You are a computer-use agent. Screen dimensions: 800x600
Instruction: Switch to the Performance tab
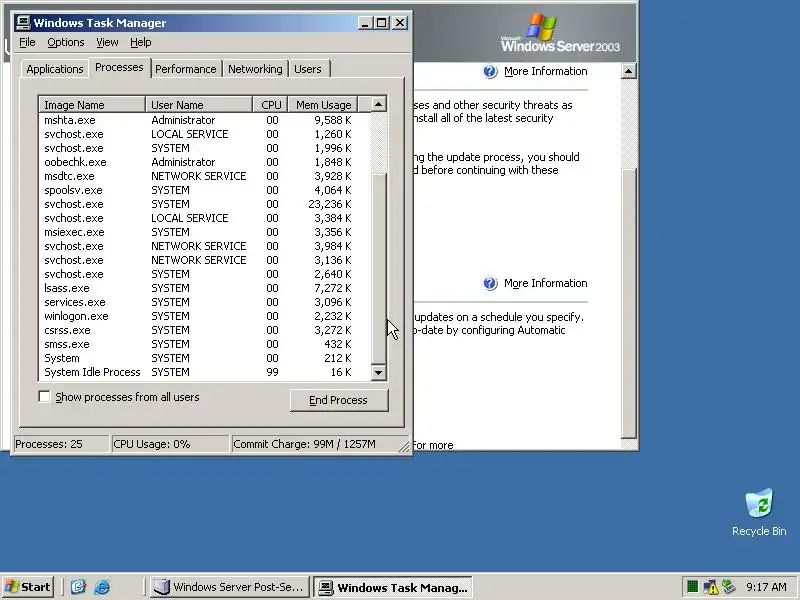[186, 69]
